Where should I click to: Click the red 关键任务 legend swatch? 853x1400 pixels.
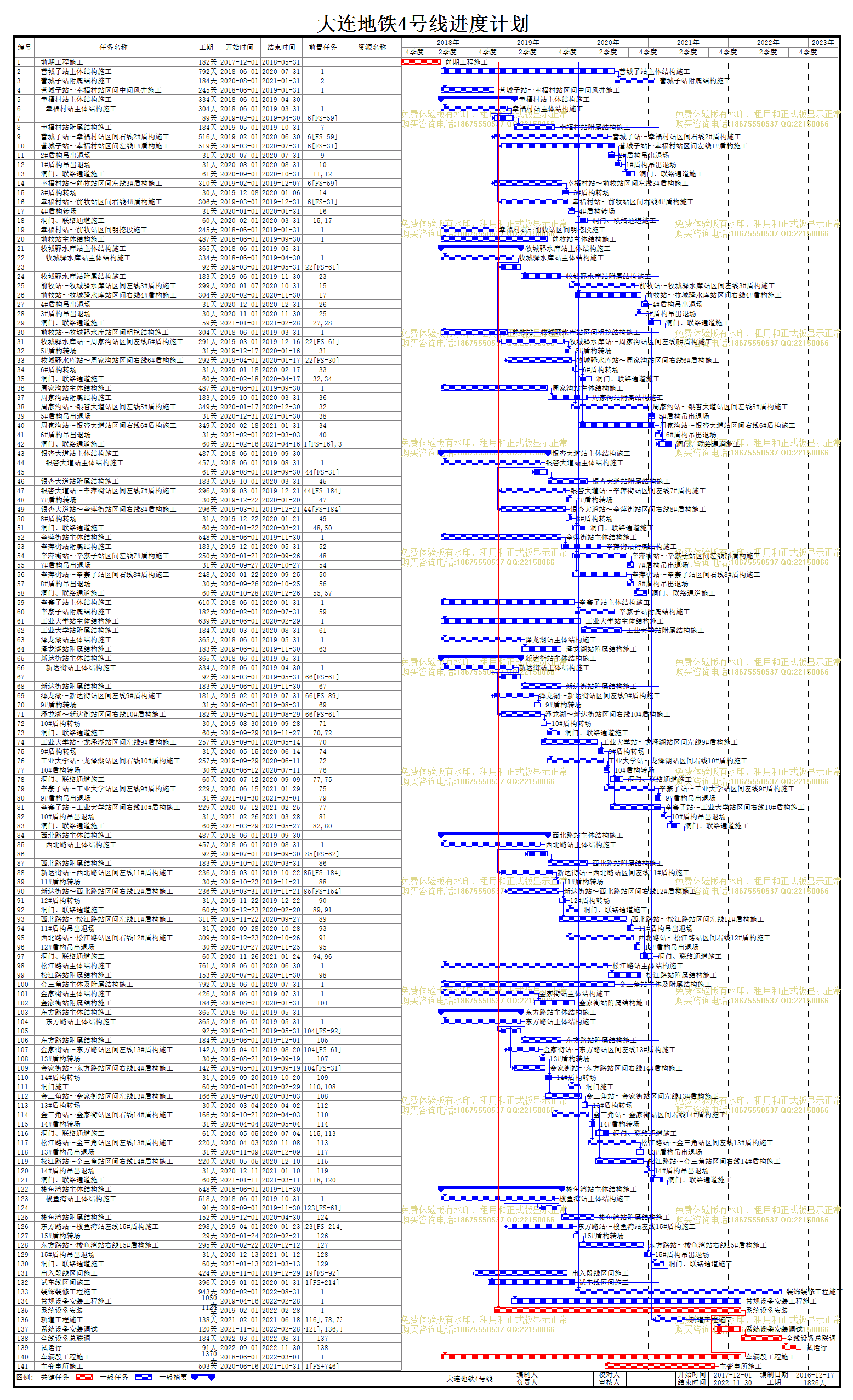84,1378
